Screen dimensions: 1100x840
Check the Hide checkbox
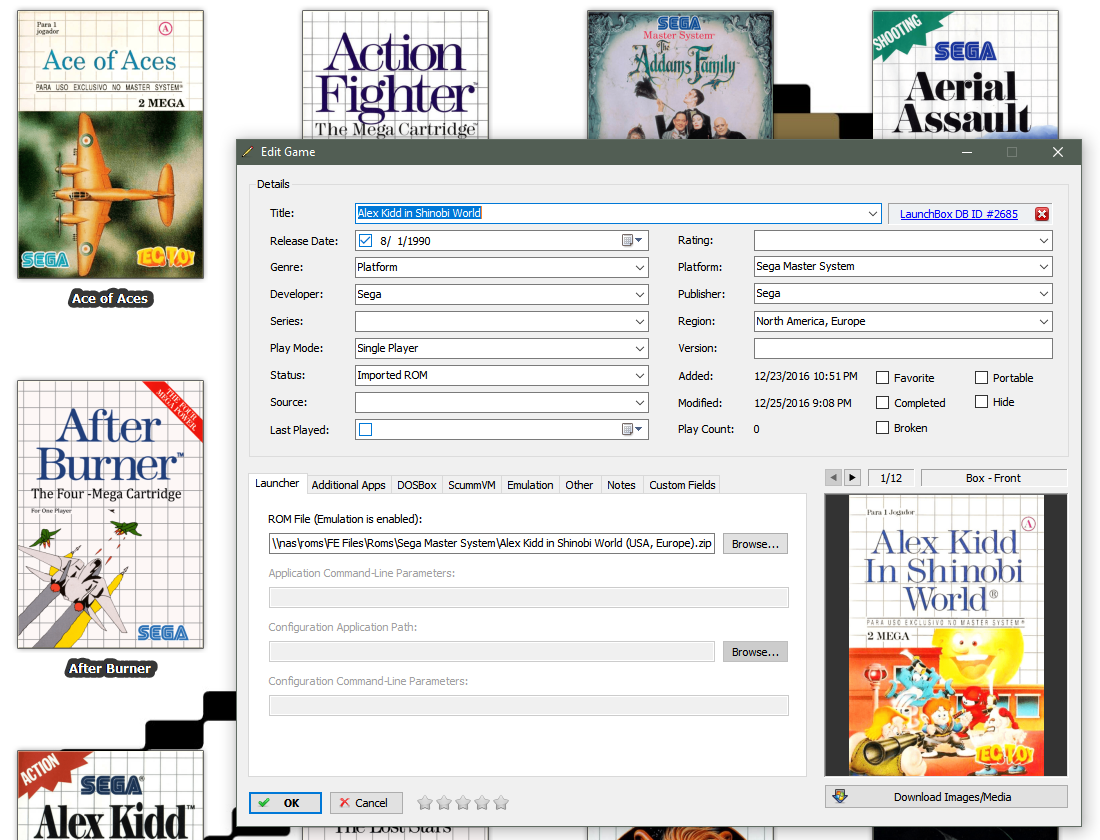tap(981, 402)
